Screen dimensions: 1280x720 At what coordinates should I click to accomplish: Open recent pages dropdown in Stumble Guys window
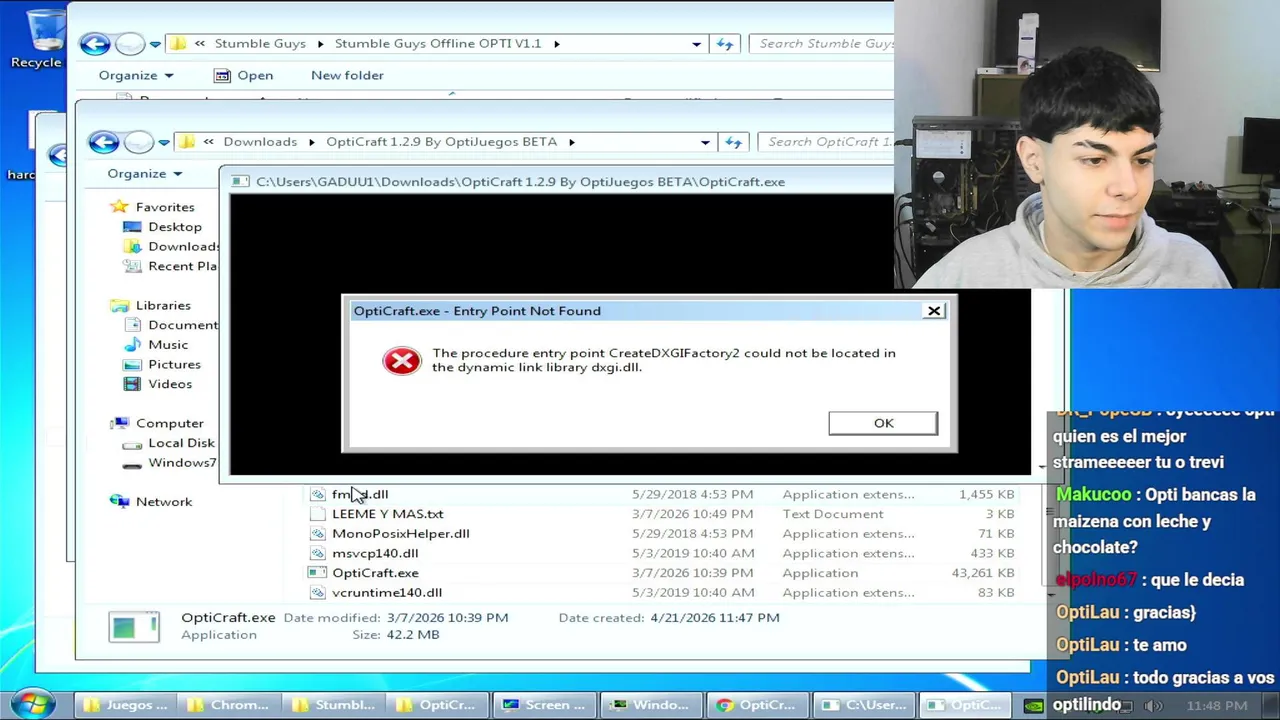pyautogui.click(x=155, y=44)
